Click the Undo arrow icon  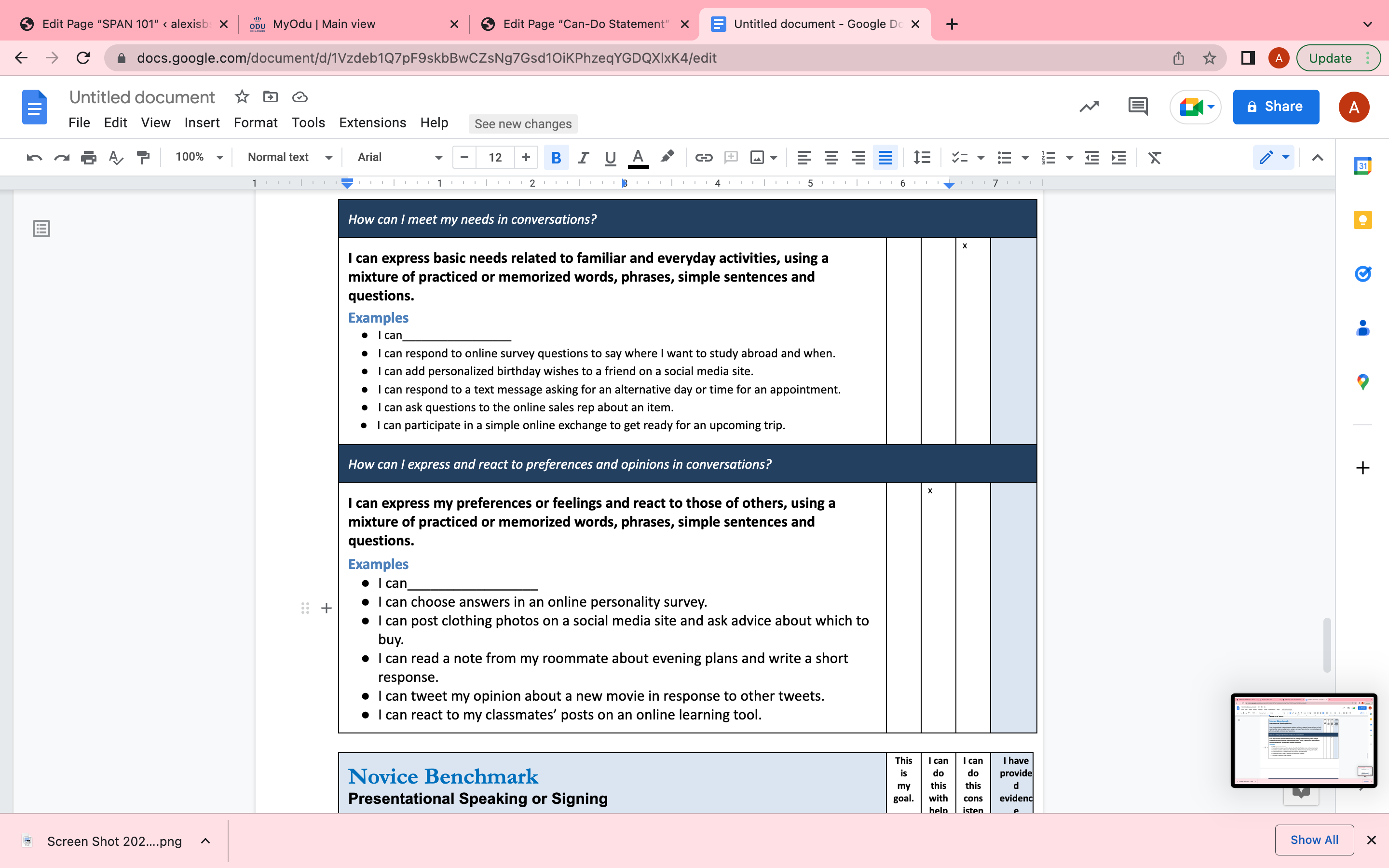tap(34, 157)
